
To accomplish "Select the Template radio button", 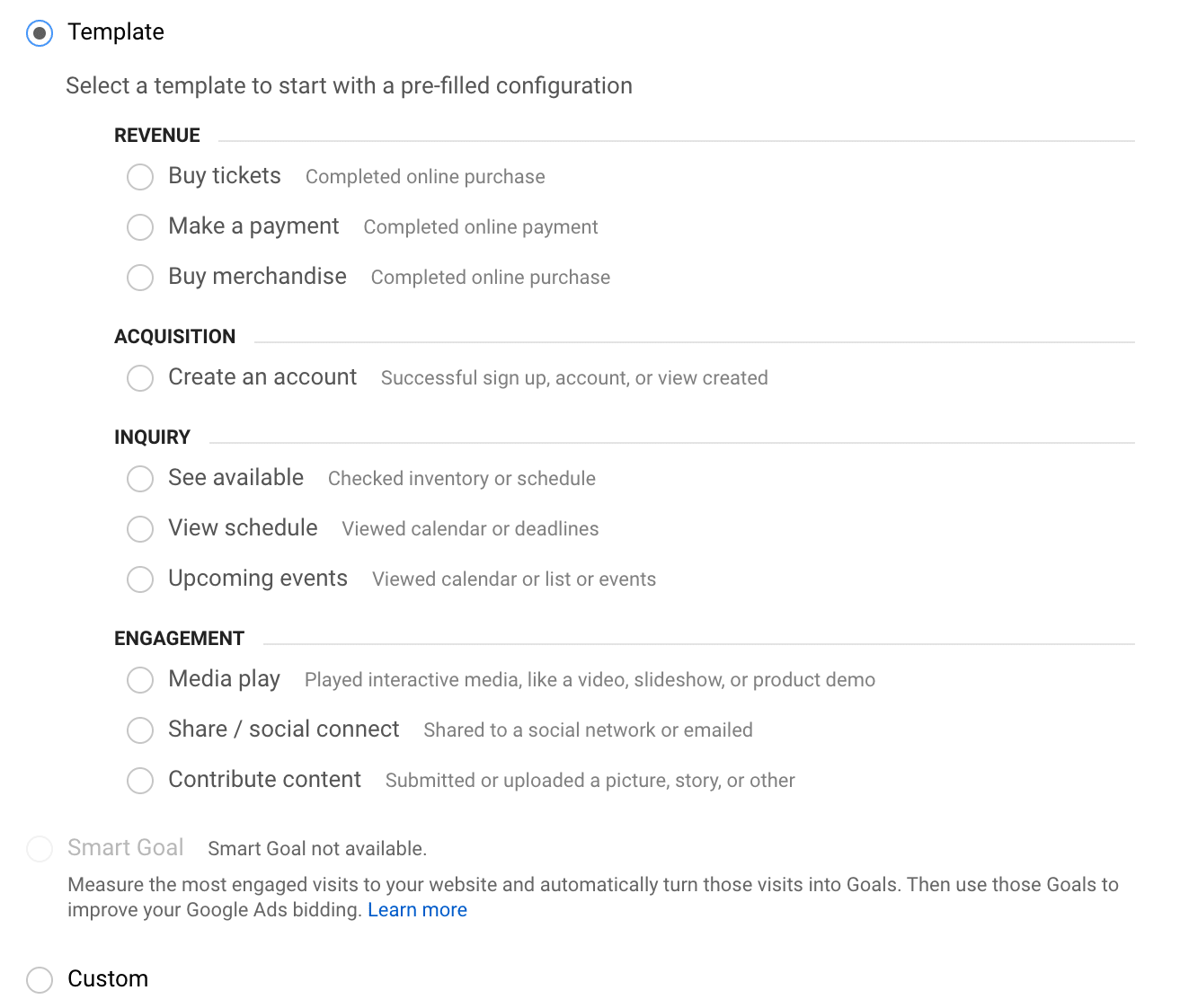I will (40, 33).
